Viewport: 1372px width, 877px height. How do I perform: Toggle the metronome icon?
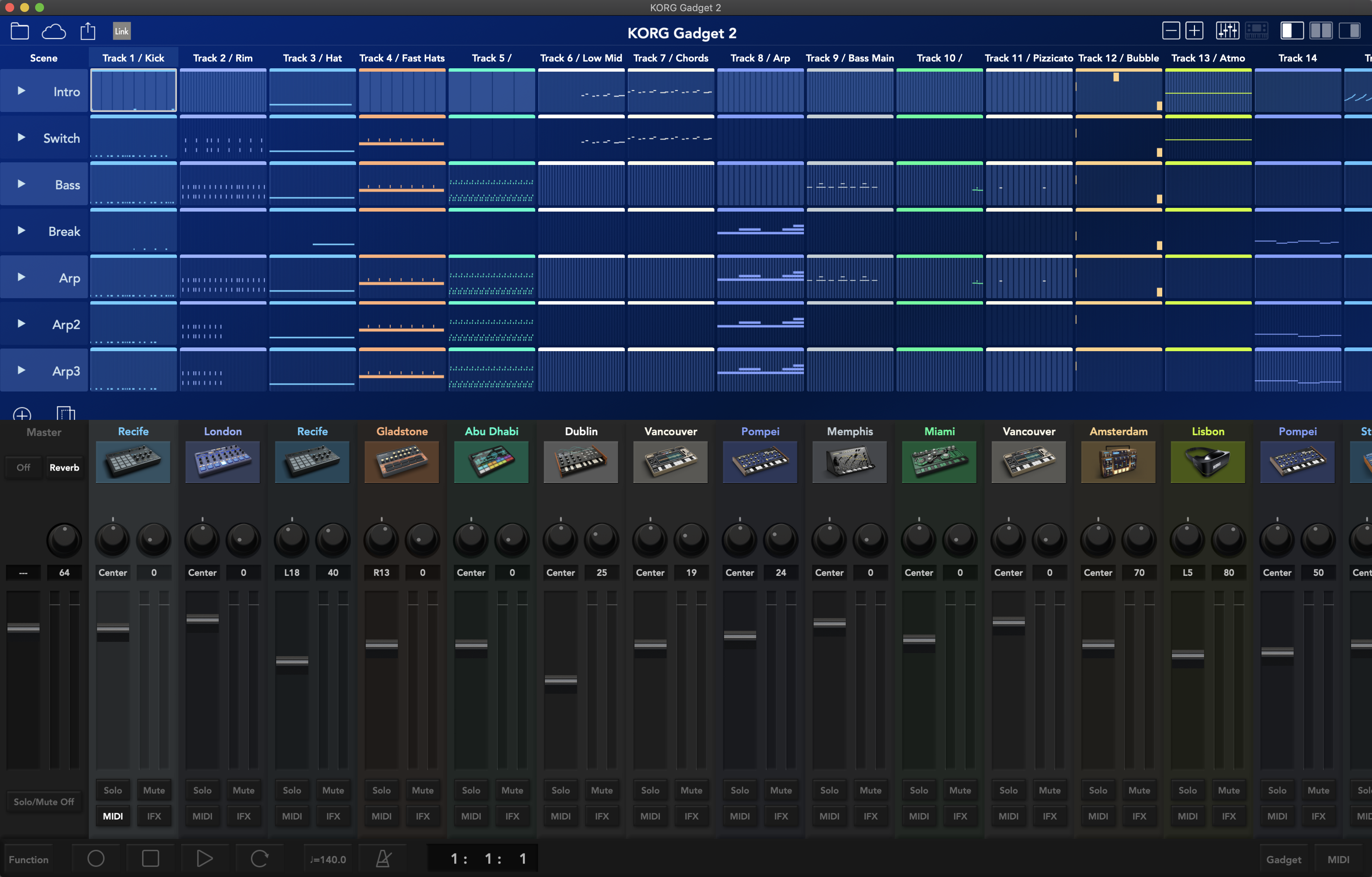383,858
